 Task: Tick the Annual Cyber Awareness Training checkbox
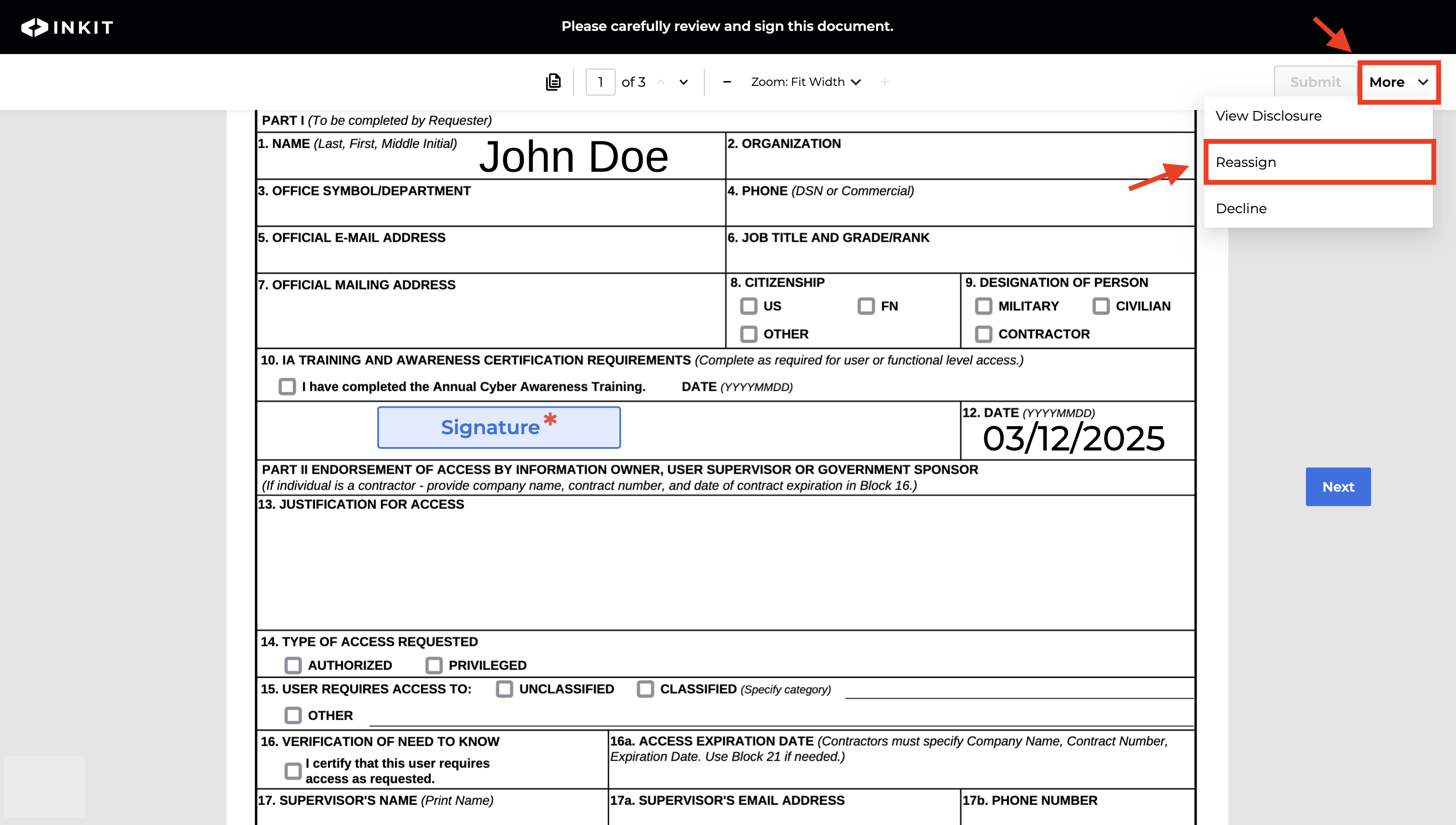[287, 386]
